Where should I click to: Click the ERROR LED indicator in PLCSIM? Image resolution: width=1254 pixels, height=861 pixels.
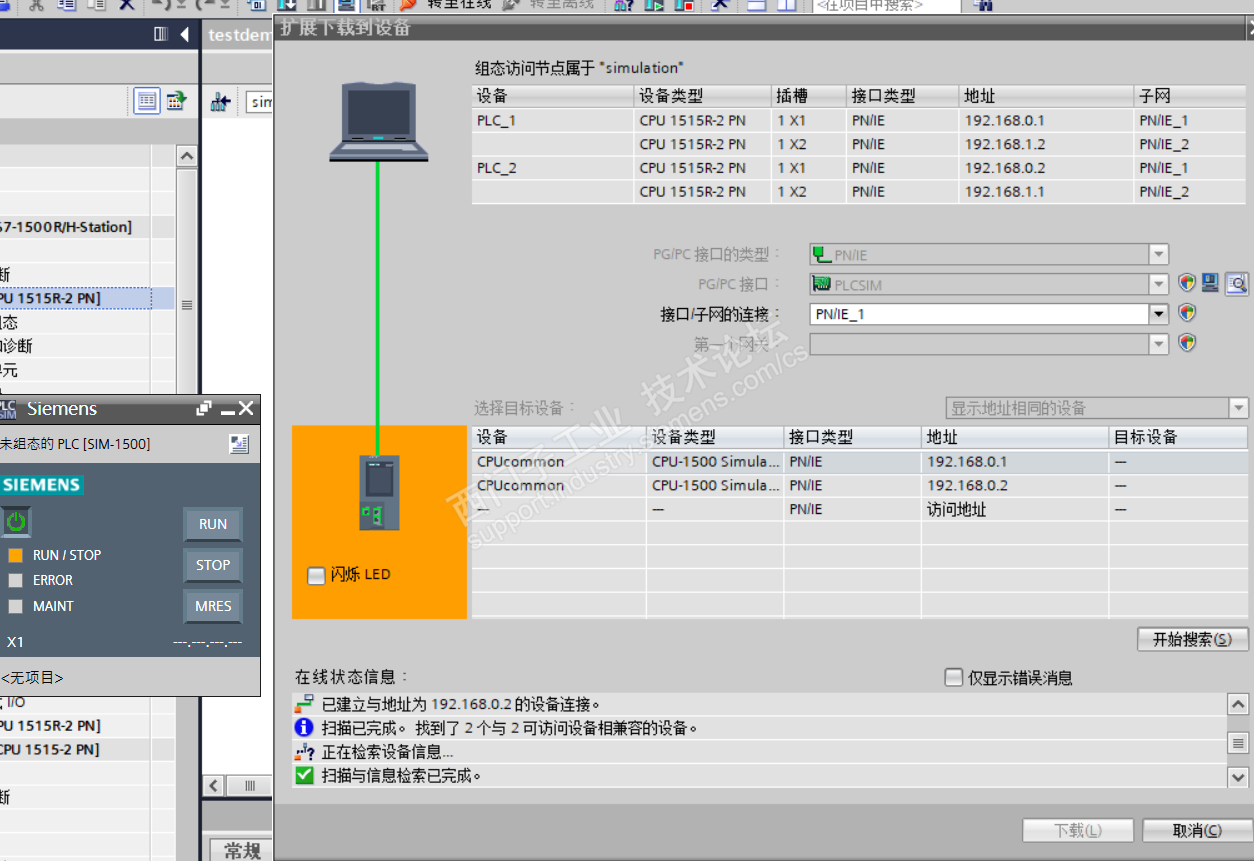click(15, 580)
